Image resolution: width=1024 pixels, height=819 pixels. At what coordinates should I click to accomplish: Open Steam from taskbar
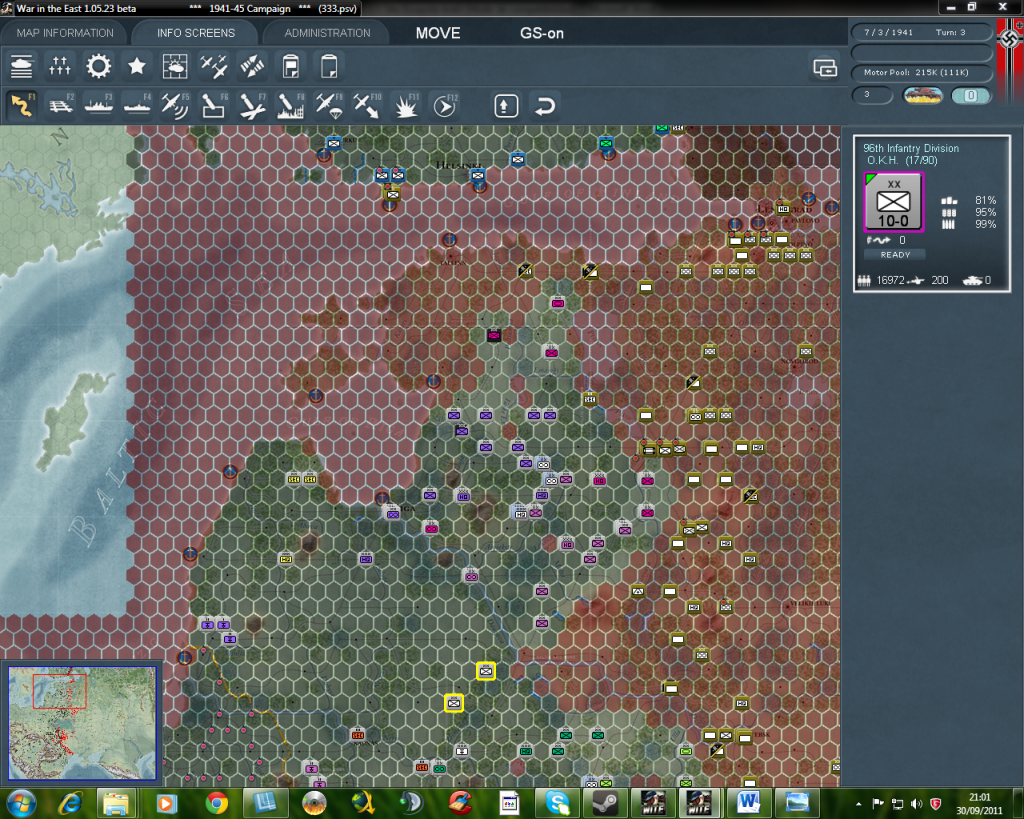(607, 803)
